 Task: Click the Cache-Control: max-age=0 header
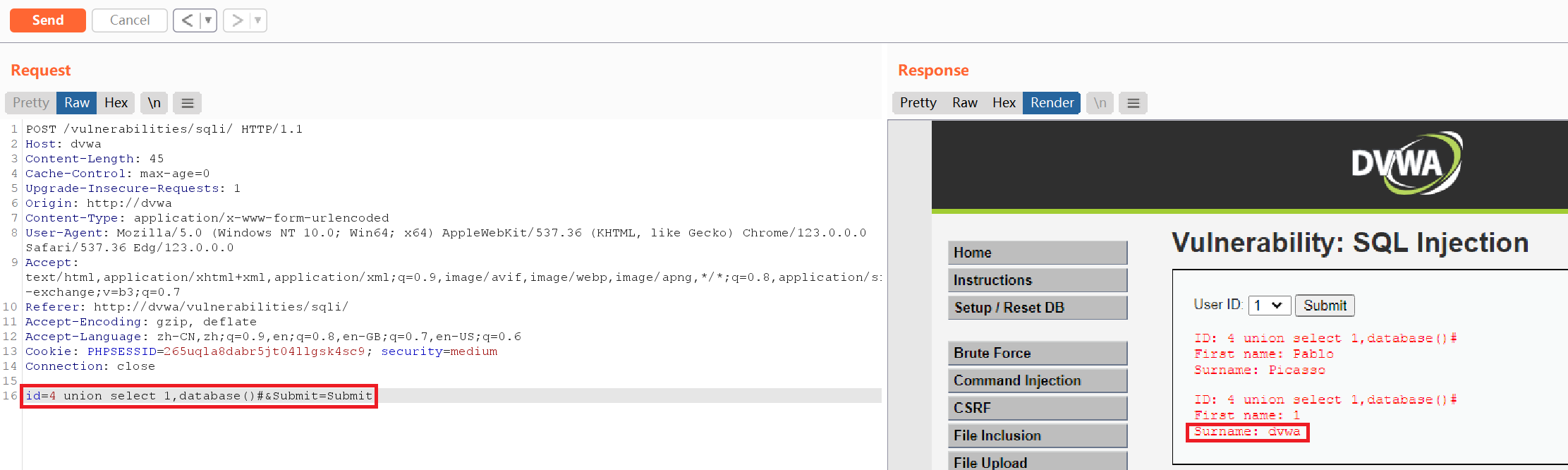[118, 174]
